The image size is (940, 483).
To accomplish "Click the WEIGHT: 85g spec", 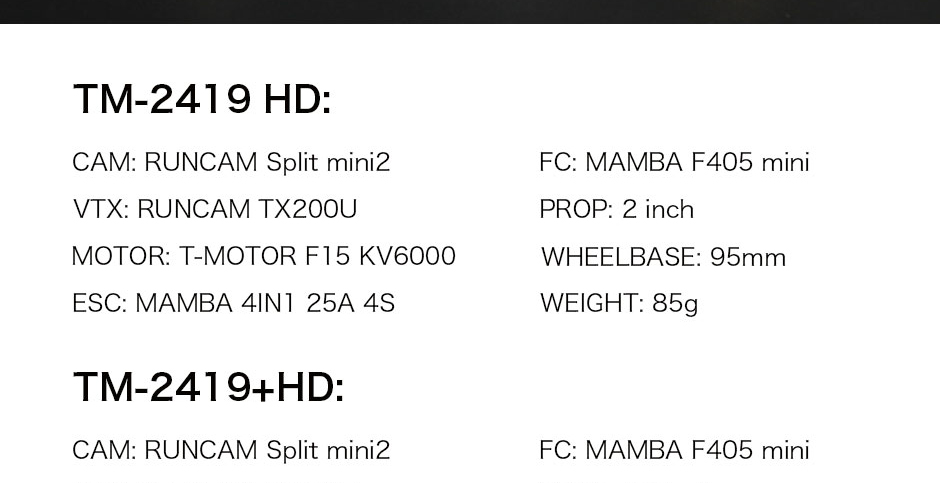I will tap(619, 304).
